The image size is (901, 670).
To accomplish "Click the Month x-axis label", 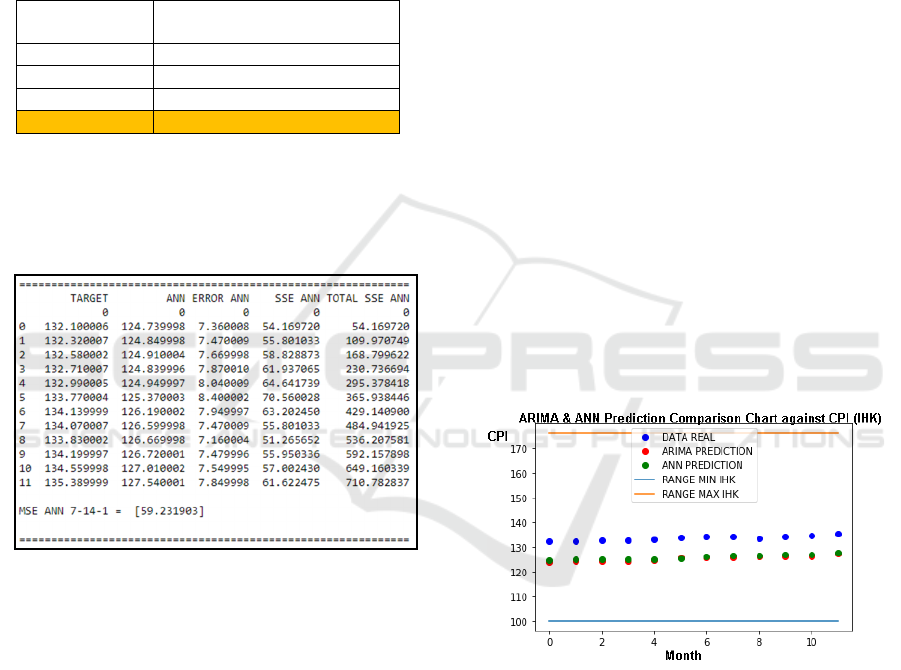I will tap(683, 655).
